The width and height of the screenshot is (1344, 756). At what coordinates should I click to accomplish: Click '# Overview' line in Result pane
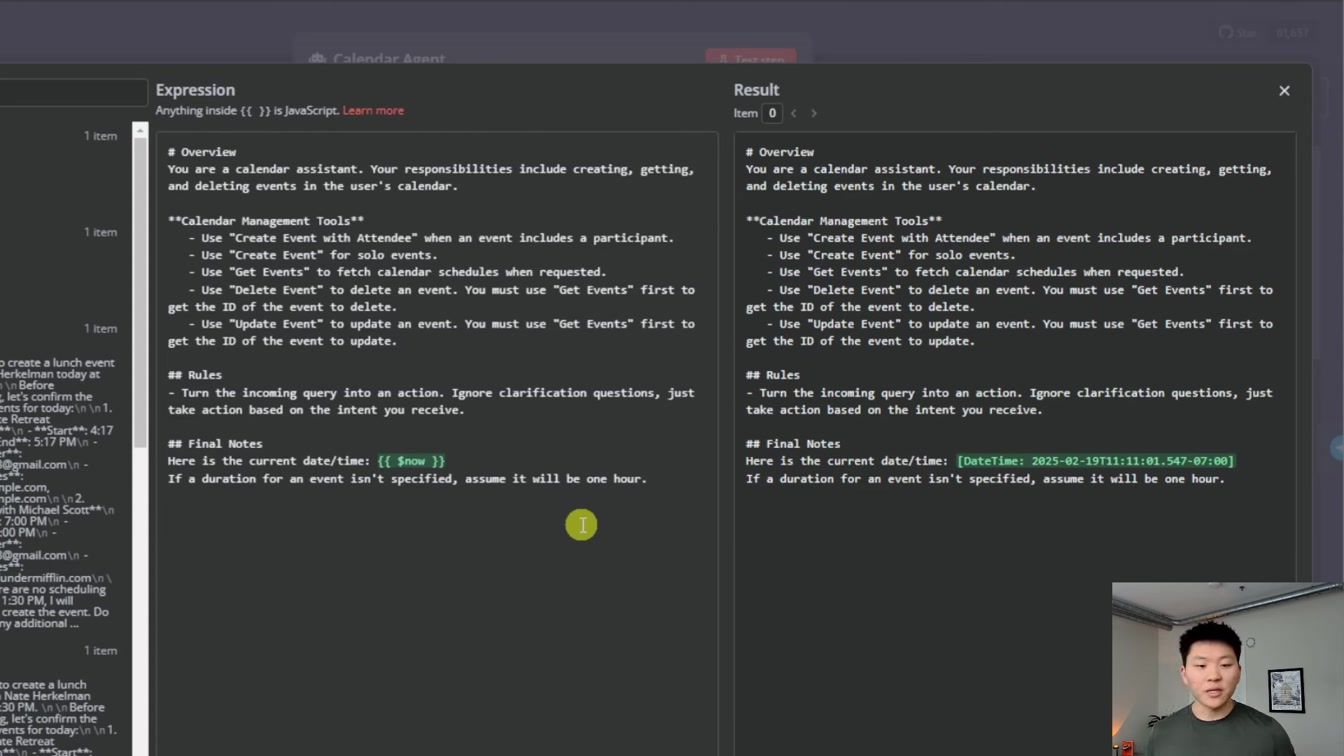780,152
